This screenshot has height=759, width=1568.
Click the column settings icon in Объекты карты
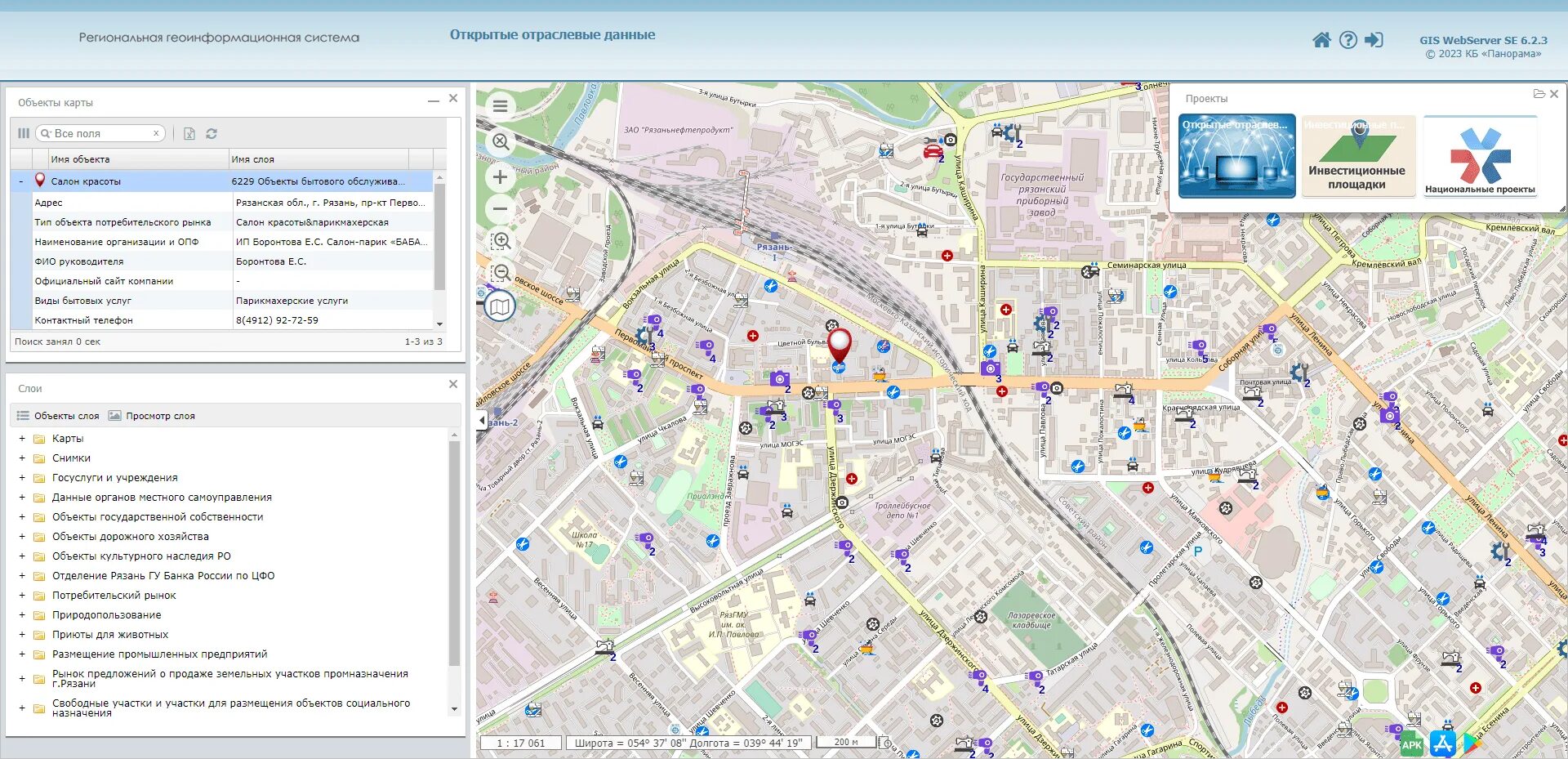click(x=24, y=133)
